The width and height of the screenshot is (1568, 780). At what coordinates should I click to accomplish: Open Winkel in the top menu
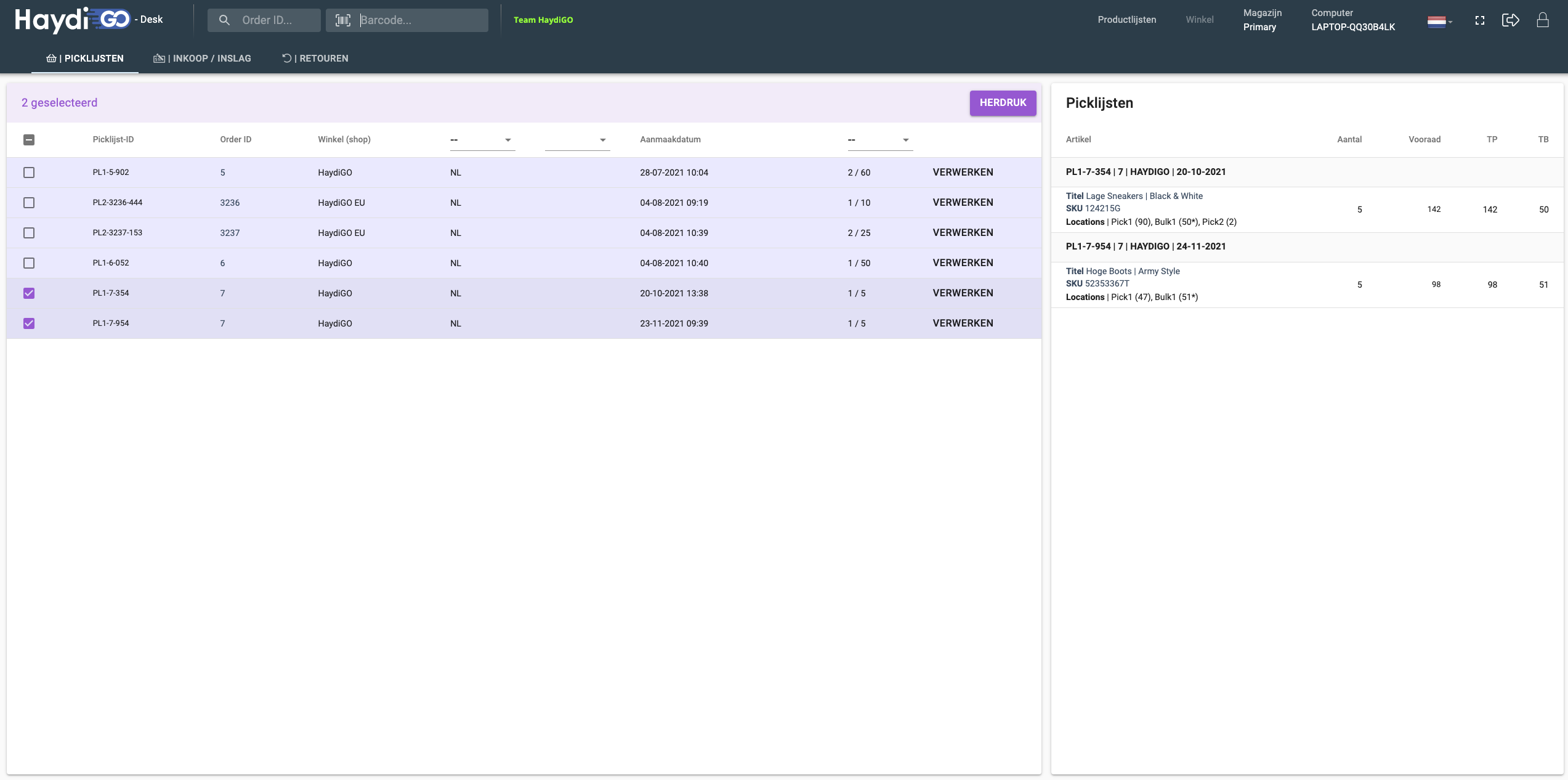1200,20
